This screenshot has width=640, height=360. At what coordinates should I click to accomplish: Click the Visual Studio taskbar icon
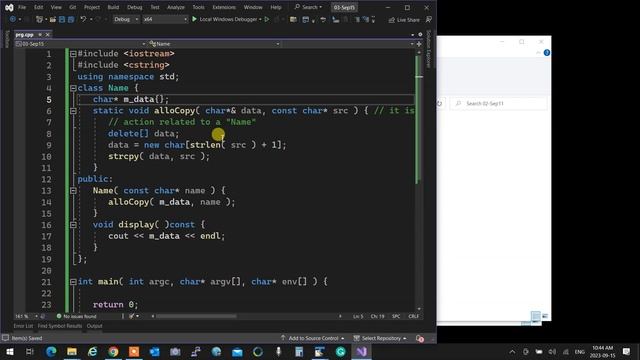[x=361, y=352]
